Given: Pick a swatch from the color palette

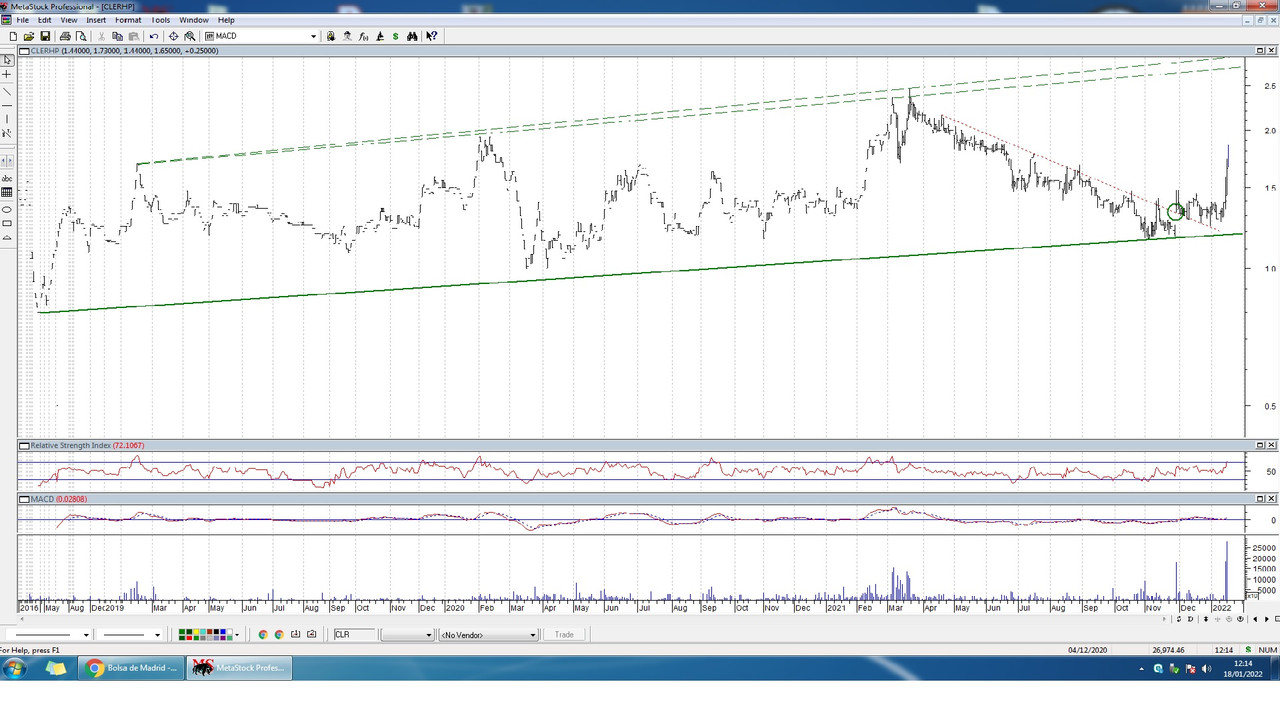Looking at the screenshot, I should point(204,634).
